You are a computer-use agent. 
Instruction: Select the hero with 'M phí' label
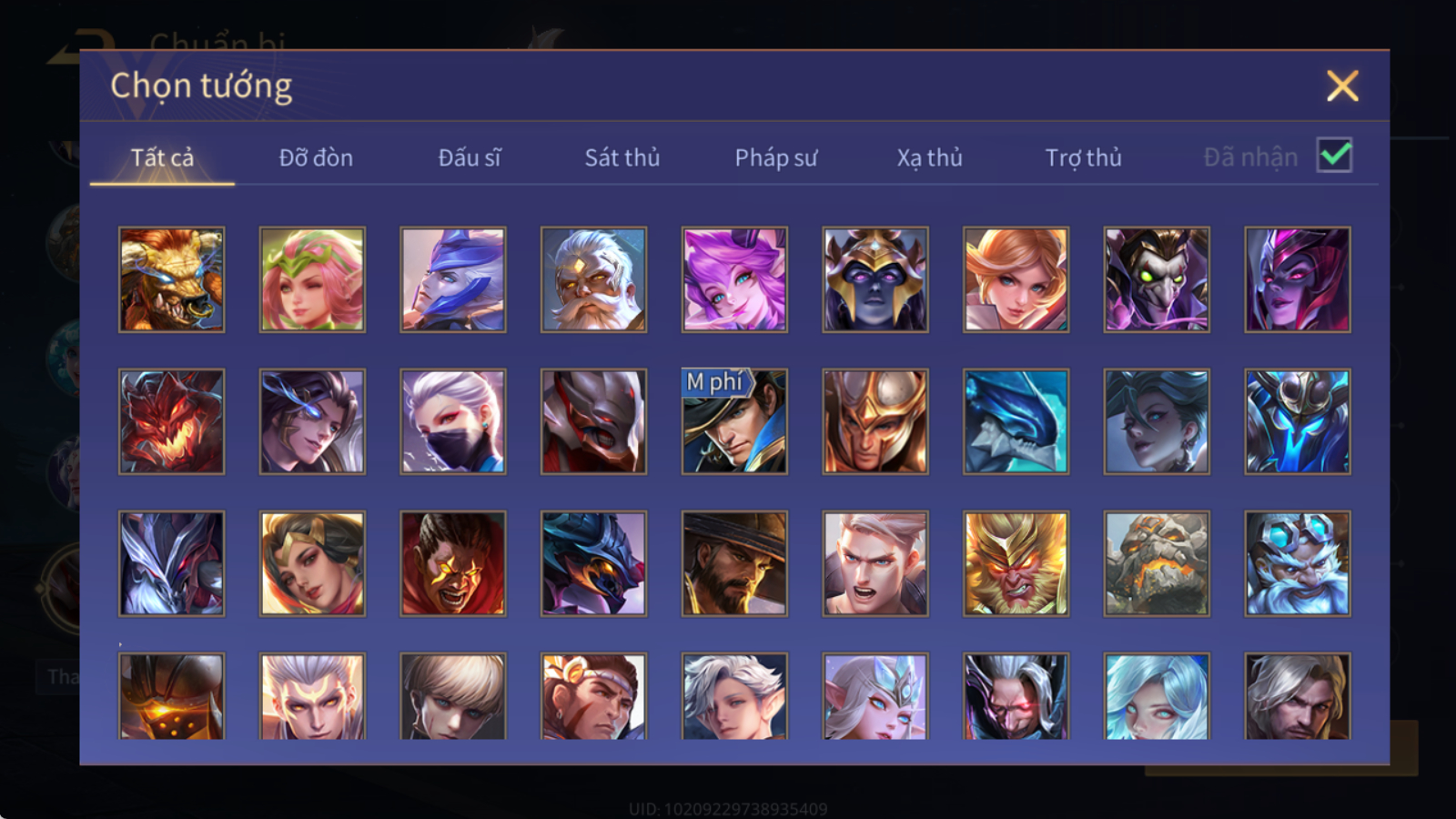point(734,421)
